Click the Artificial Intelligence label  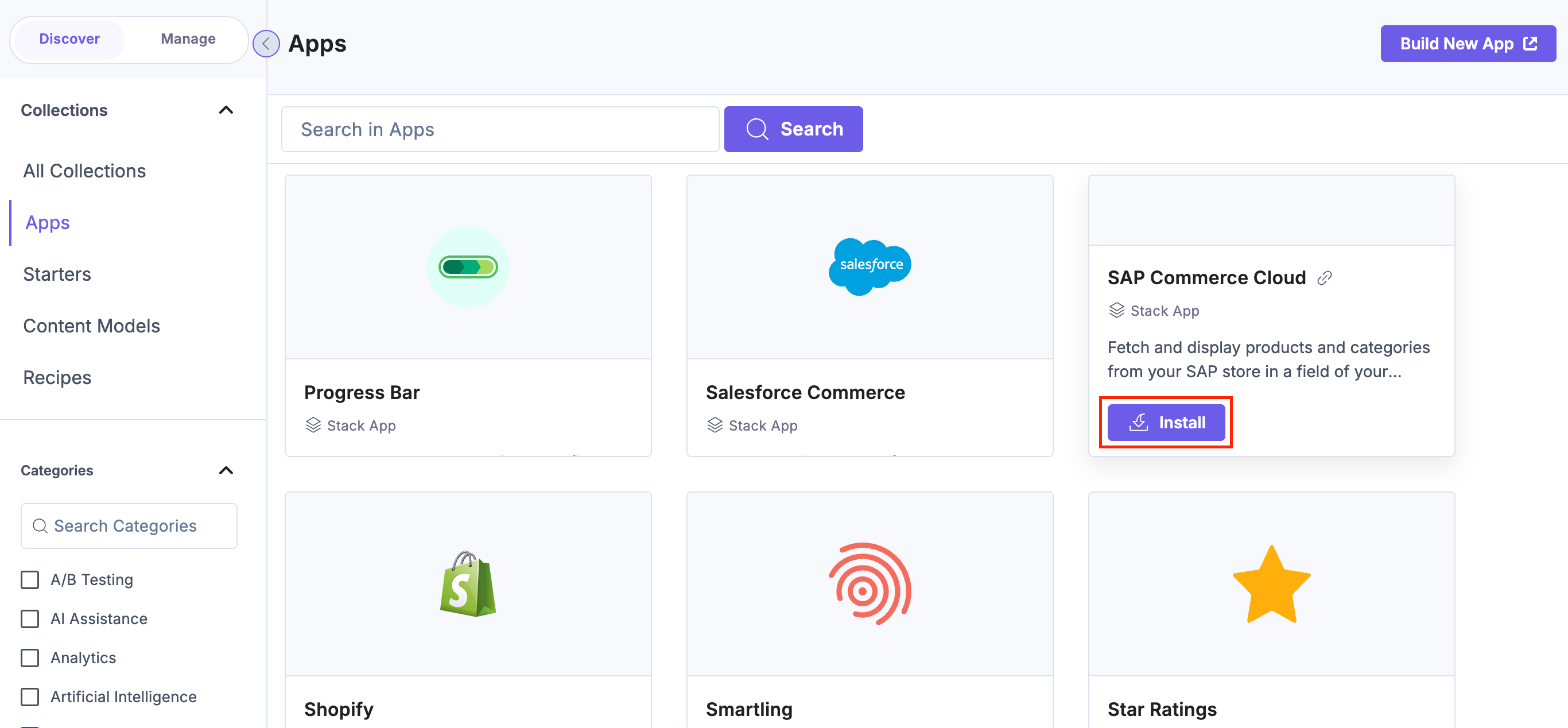coord(123,696)
